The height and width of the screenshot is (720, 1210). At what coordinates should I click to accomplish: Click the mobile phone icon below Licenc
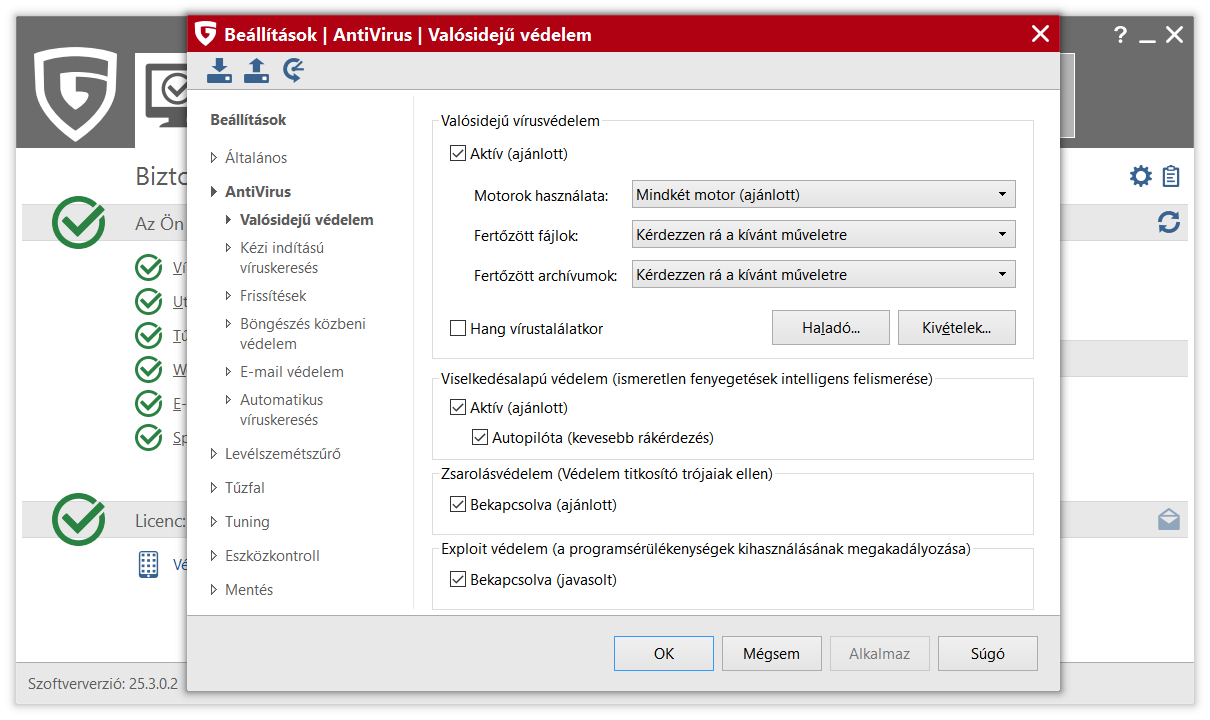[x=148, y=564]
